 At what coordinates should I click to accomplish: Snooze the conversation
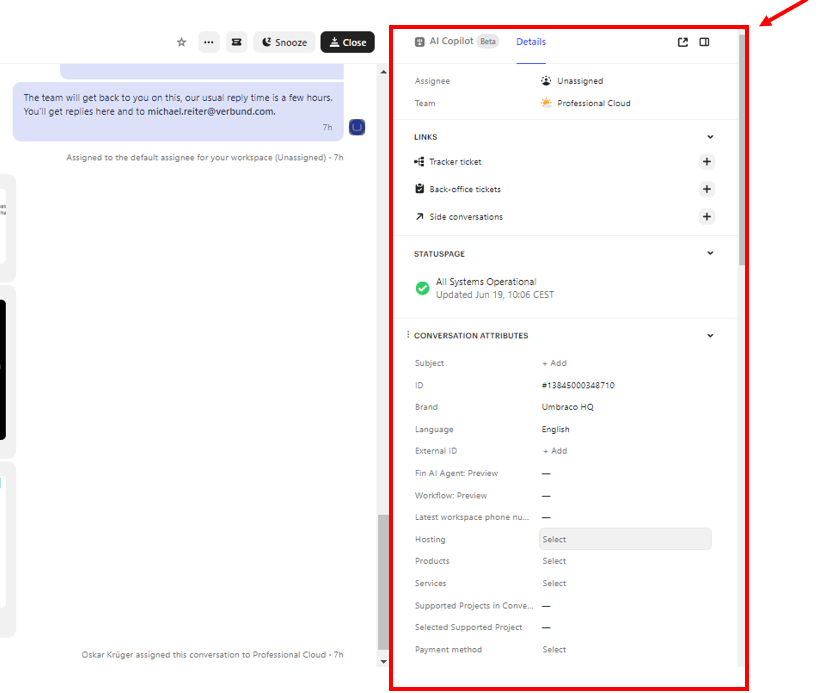[284, 42]
